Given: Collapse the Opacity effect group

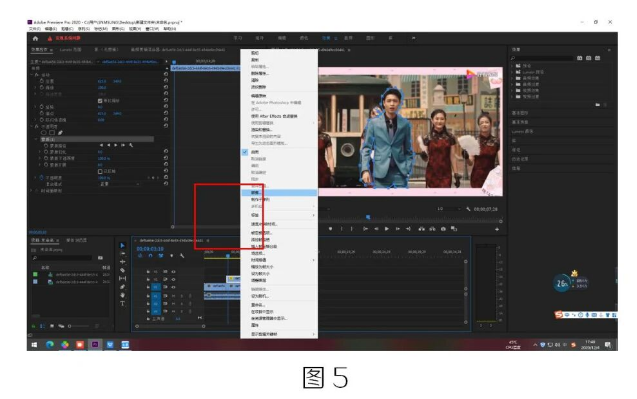Looking at the screenshot, I should (x=32, y=126).
